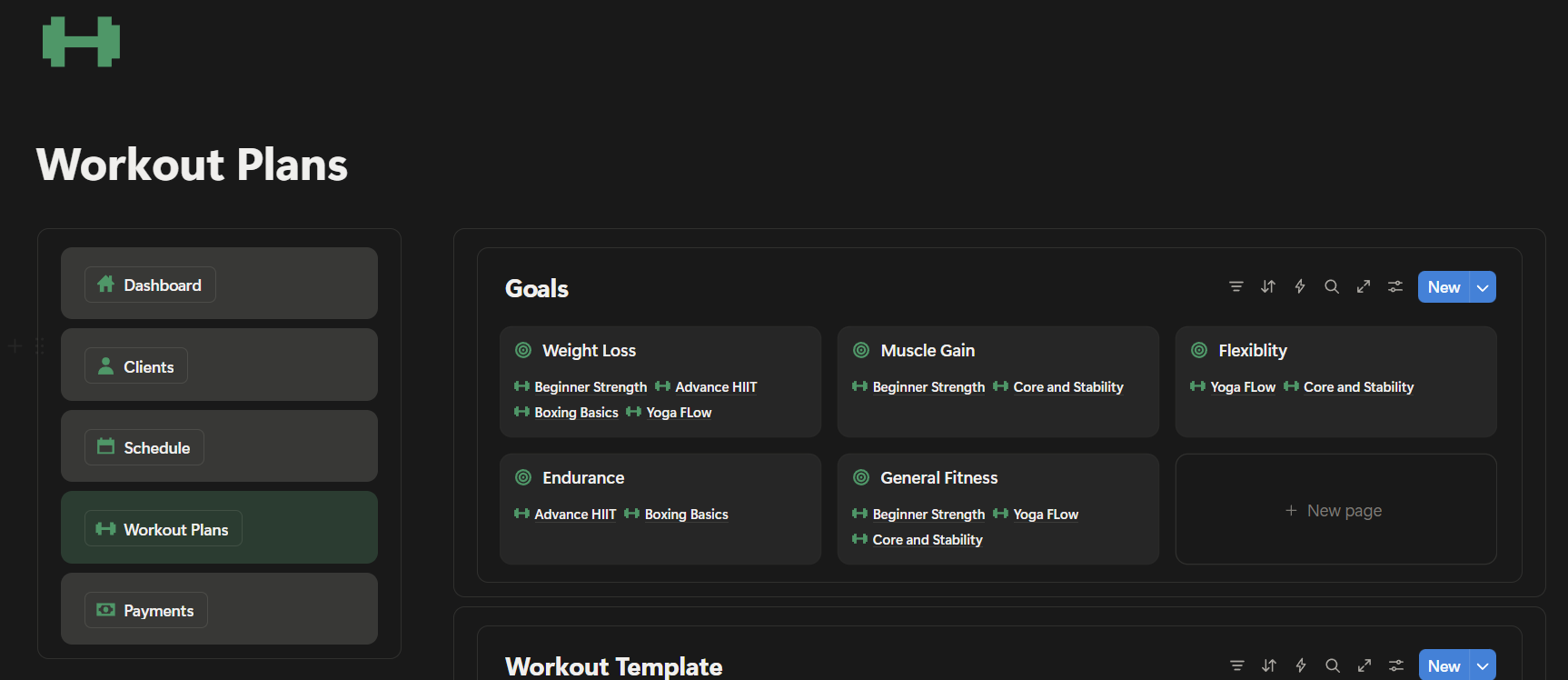The height and width of the screenshot is (680, 1568).
Task: Click the New button for the Goals database
Action: [x=1444, y=286]
